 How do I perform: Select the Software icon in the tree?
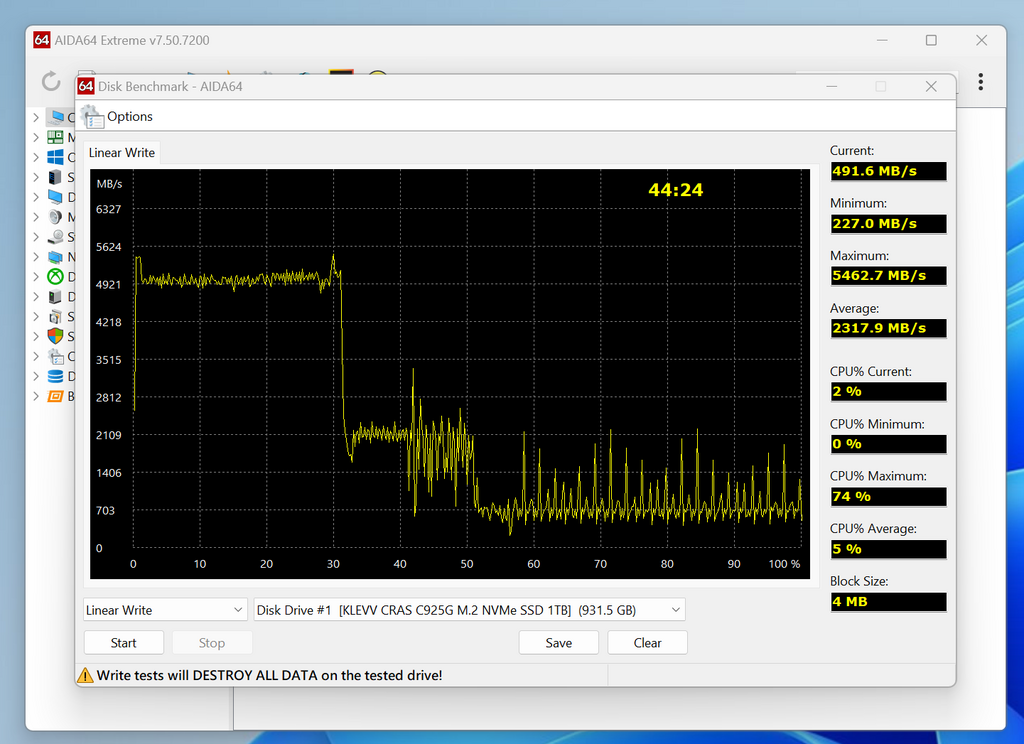56,317
